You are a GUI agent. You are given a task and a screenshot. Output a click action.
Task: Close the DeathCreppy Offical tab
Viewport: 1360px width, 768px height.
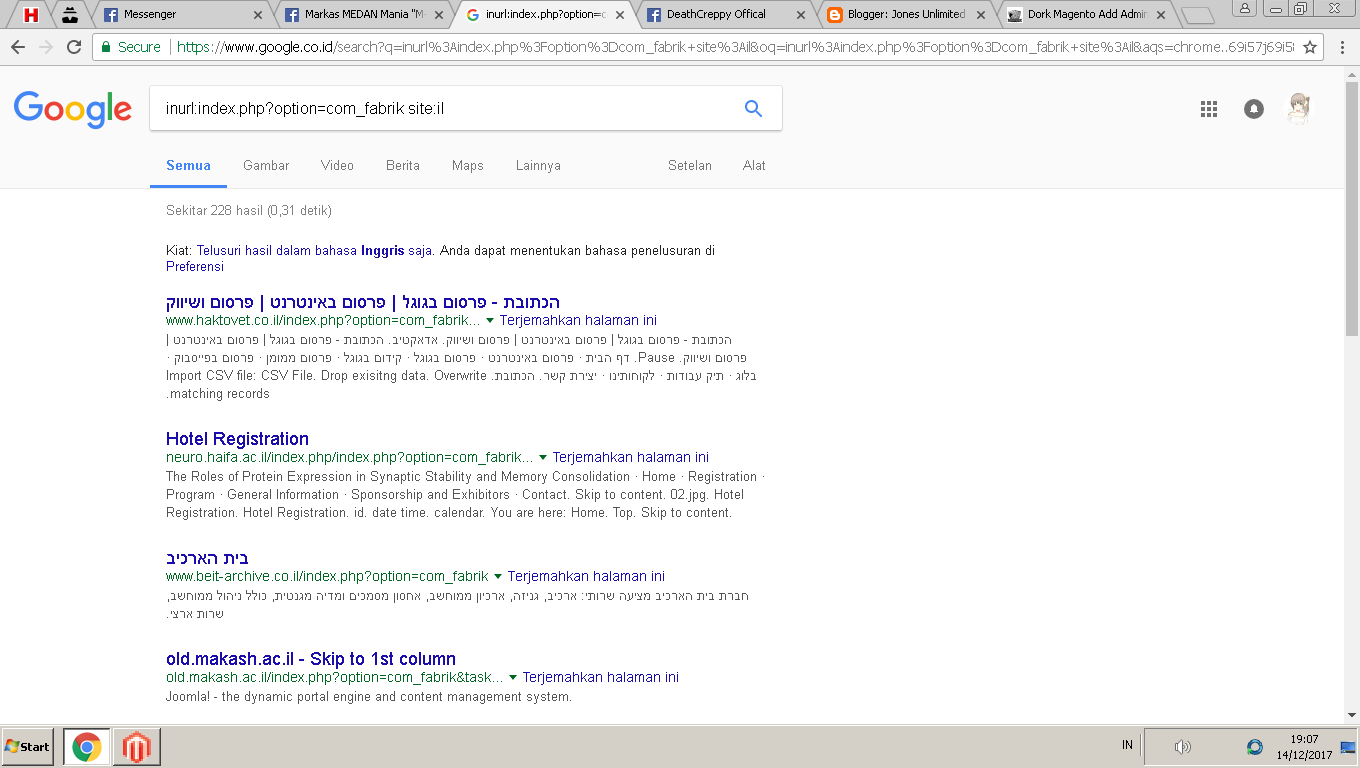pyautogui.click(x=800, y=15)
